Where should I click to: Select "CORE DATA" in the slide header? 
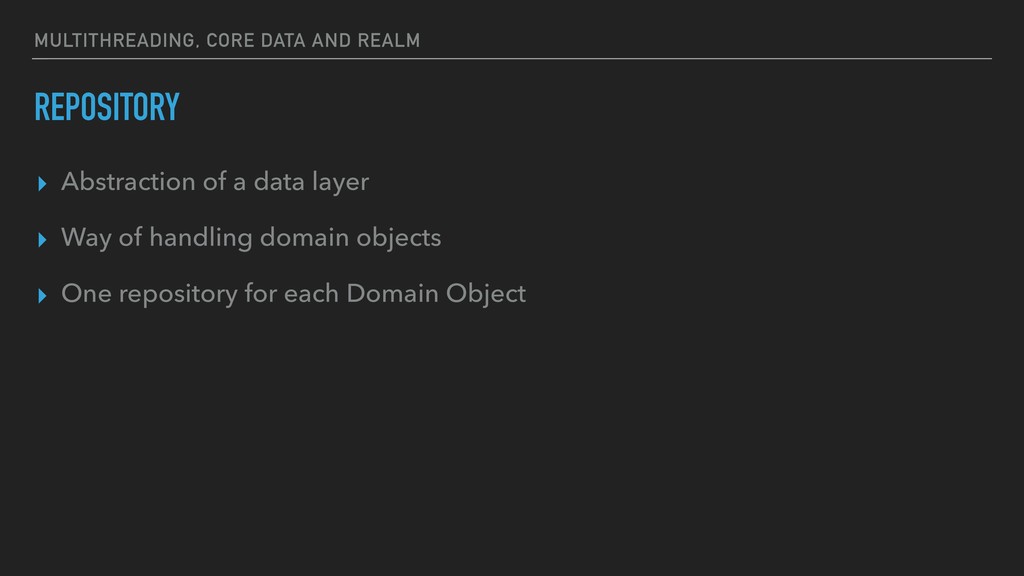pos(256,40)
